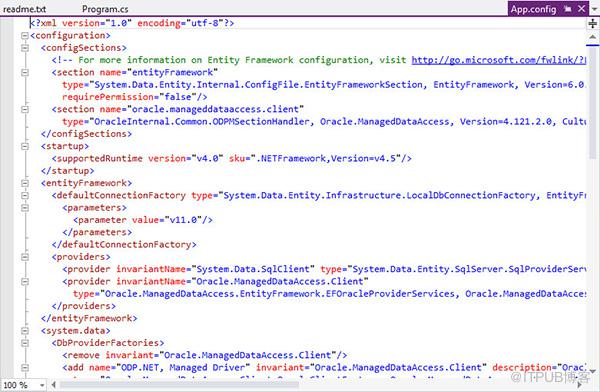The height and width of the screenshot is (392, 600).
Task: Switch to the readme.txt tab
Action: 24,9
